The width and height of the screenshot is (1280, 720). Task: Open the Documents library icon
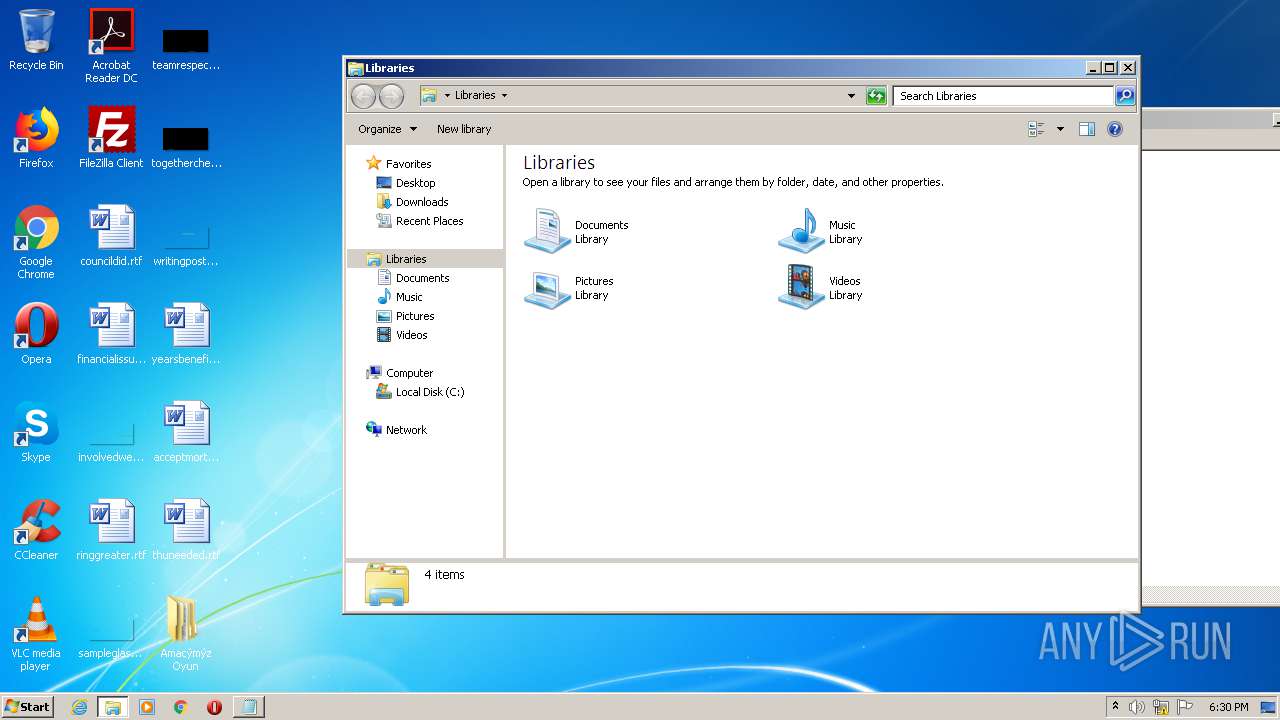click(x=577, y=232)
